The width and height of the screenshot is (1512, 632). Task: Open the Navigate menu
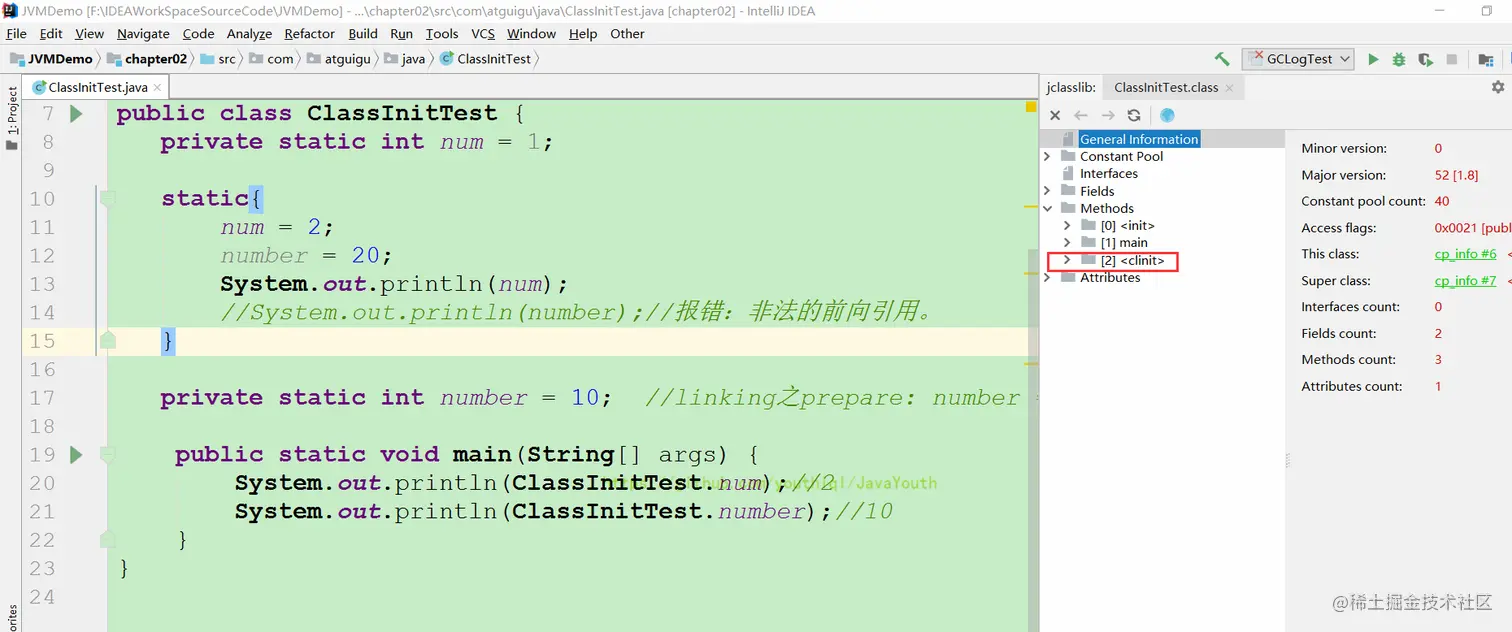143,33
